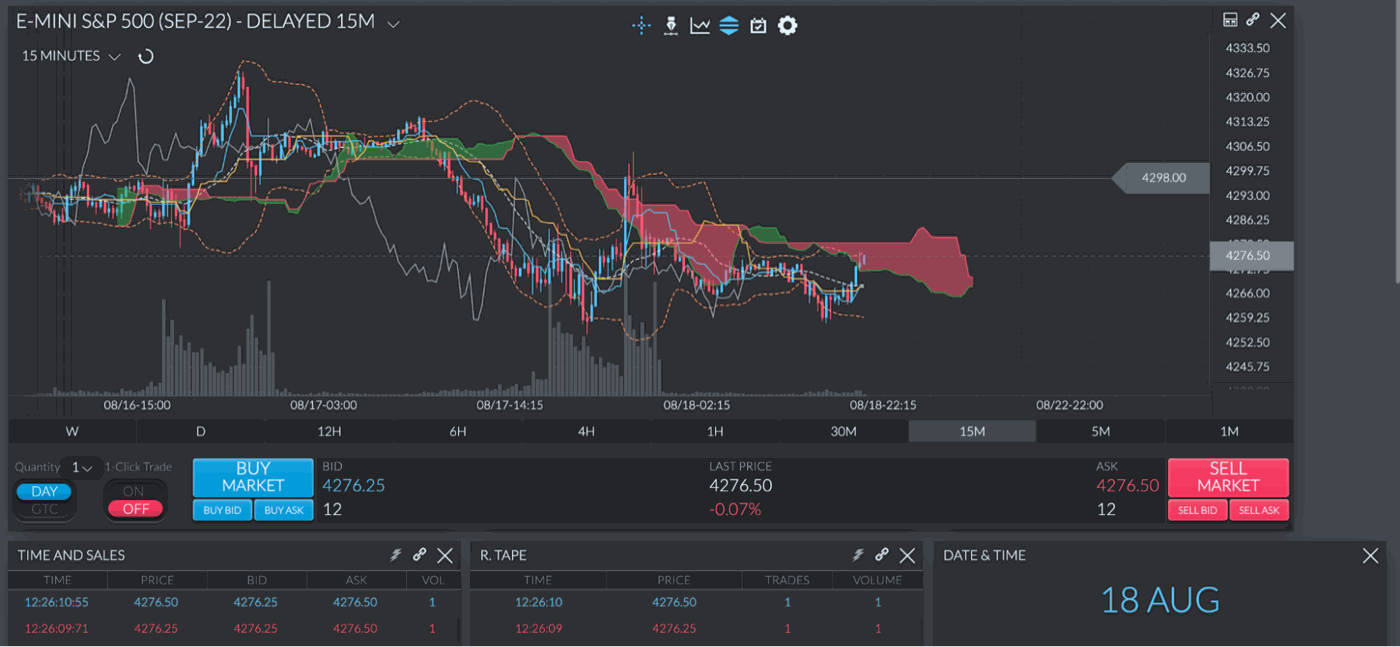Open the chart indicators line-graph icon
Viewport: 1400px width, 647px height.
point(700,25)
